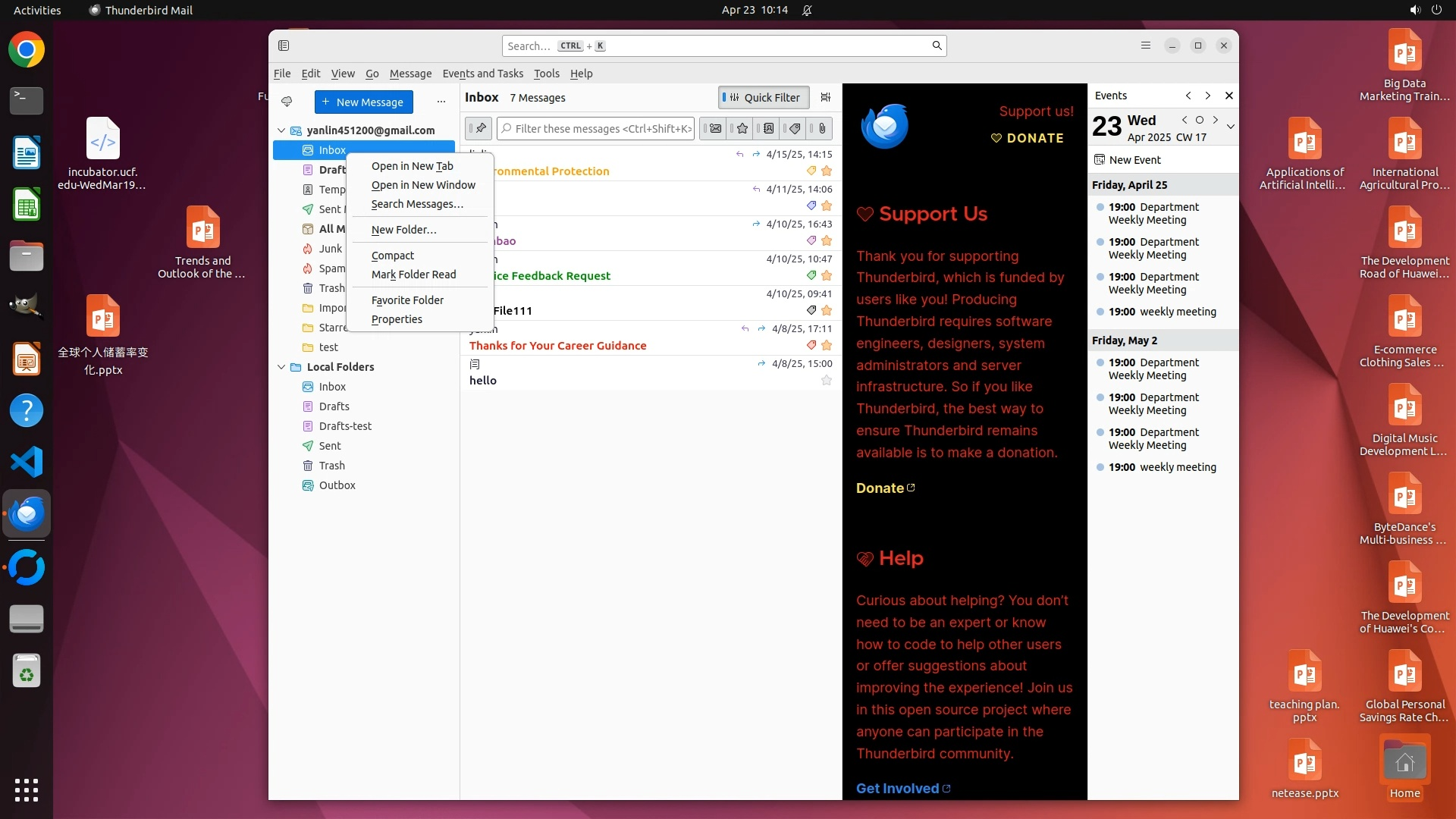Choose Compact from the context menu
Screen dimensions: 1456x819
[393, 256]
